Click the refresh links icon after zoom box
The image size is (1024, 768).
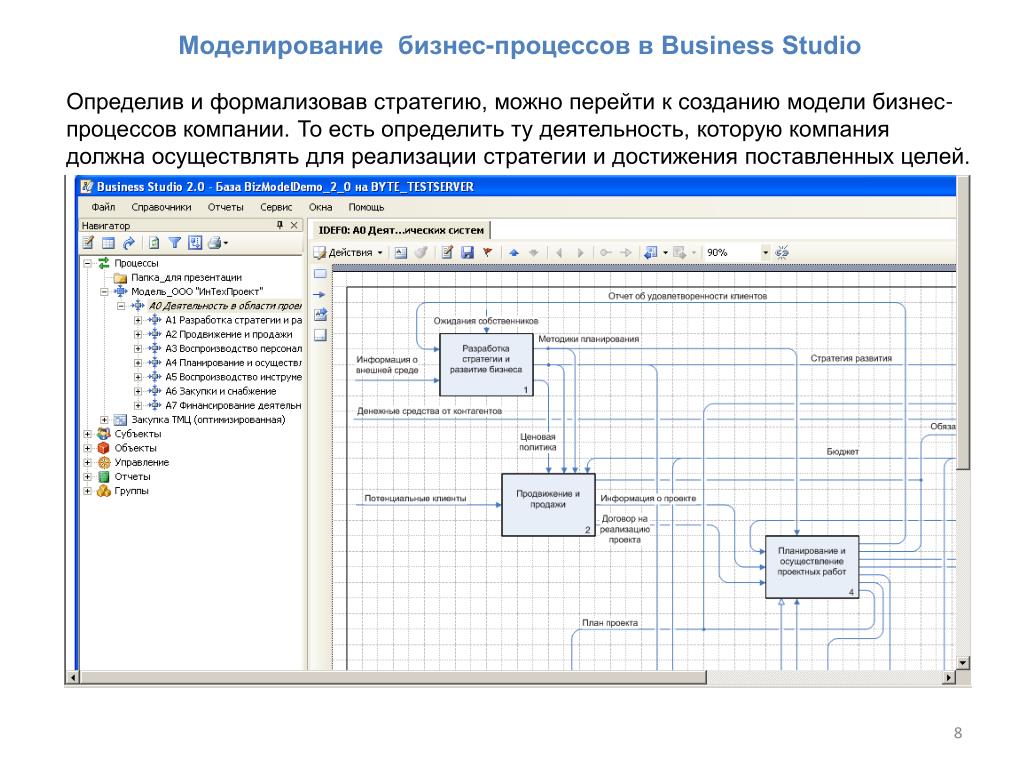point(782,252)
